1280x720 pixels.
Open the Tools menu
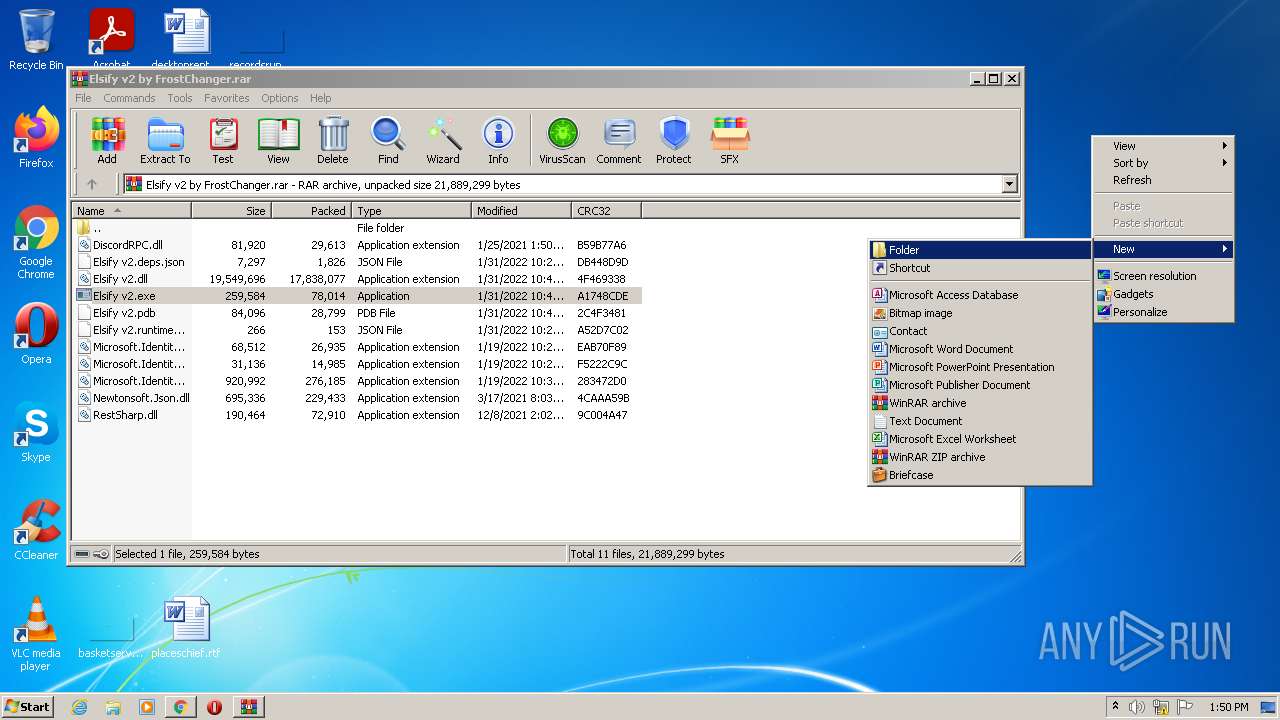point(180,98)
